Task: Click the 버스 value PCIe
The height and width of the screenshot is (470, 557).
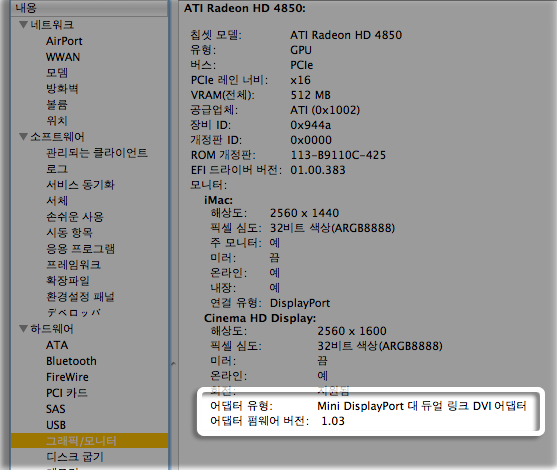Action: (302, 65)
